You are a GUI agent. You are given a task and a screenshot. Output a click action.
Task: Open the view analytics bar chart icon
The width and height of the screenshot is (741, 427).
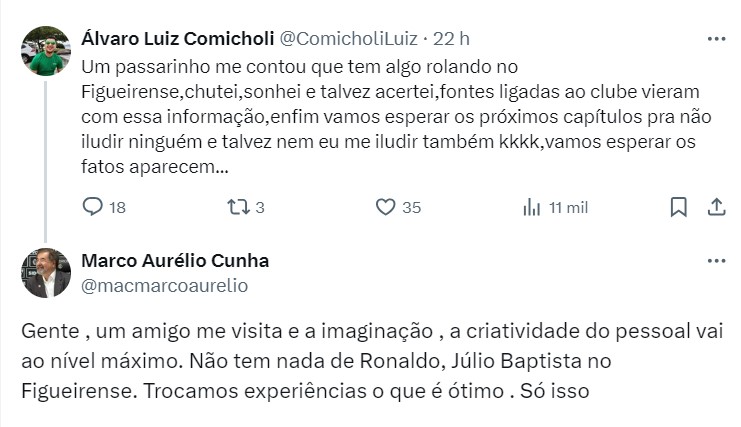click(x=532, y=207)
